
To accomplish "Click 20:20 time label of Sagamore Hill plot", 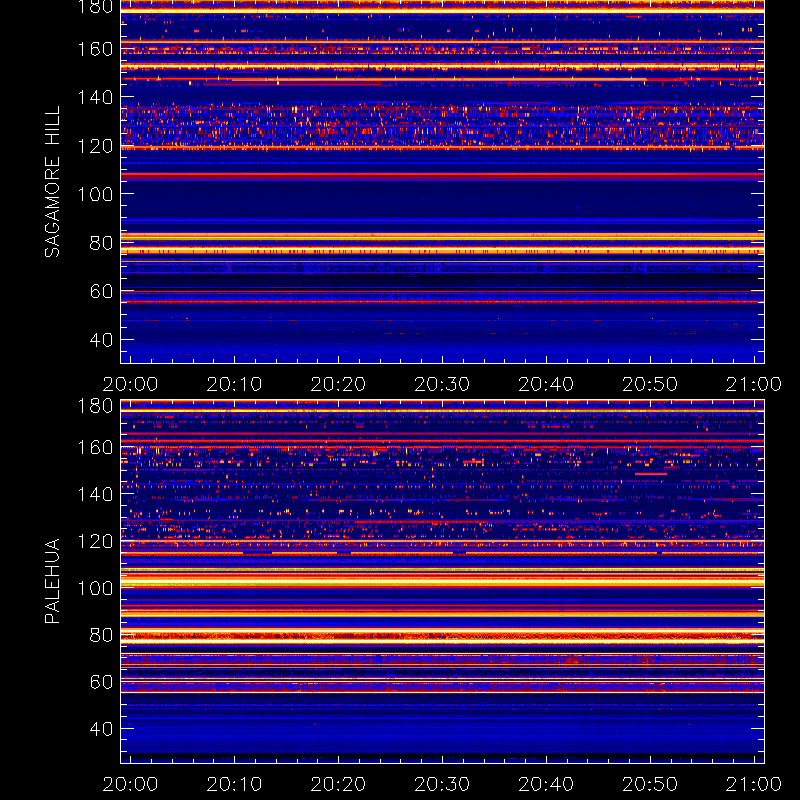I will coord(338,384).
